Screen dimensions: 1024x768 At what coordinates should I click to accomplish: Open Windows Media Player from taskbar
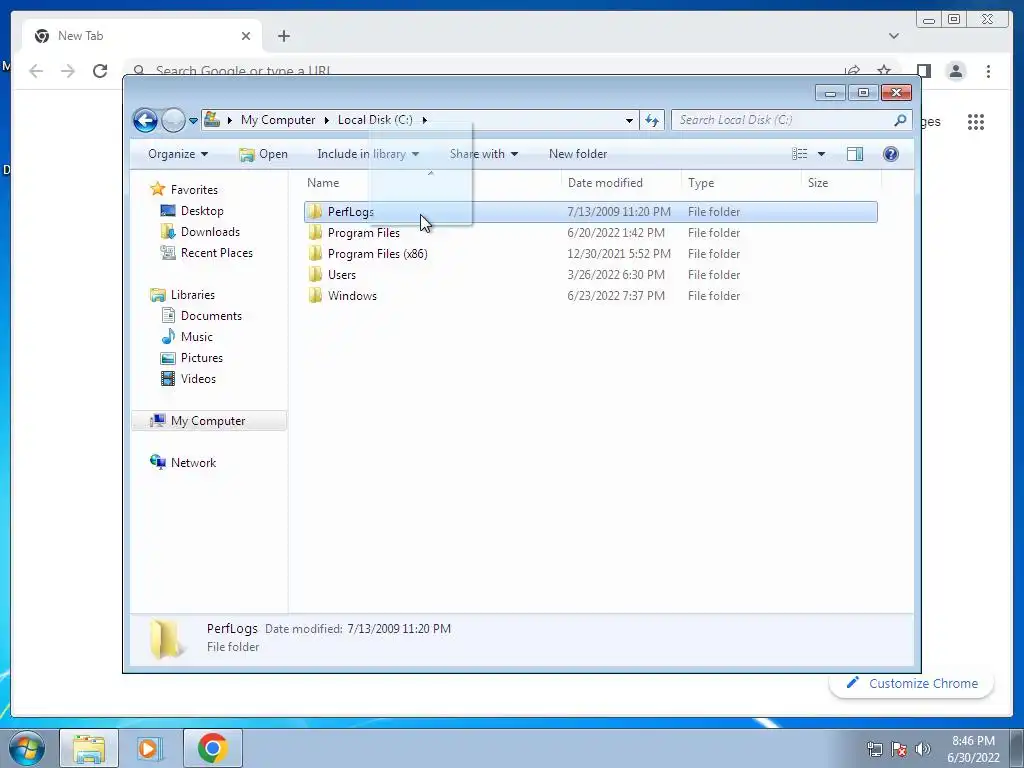(x=148, y=748)
